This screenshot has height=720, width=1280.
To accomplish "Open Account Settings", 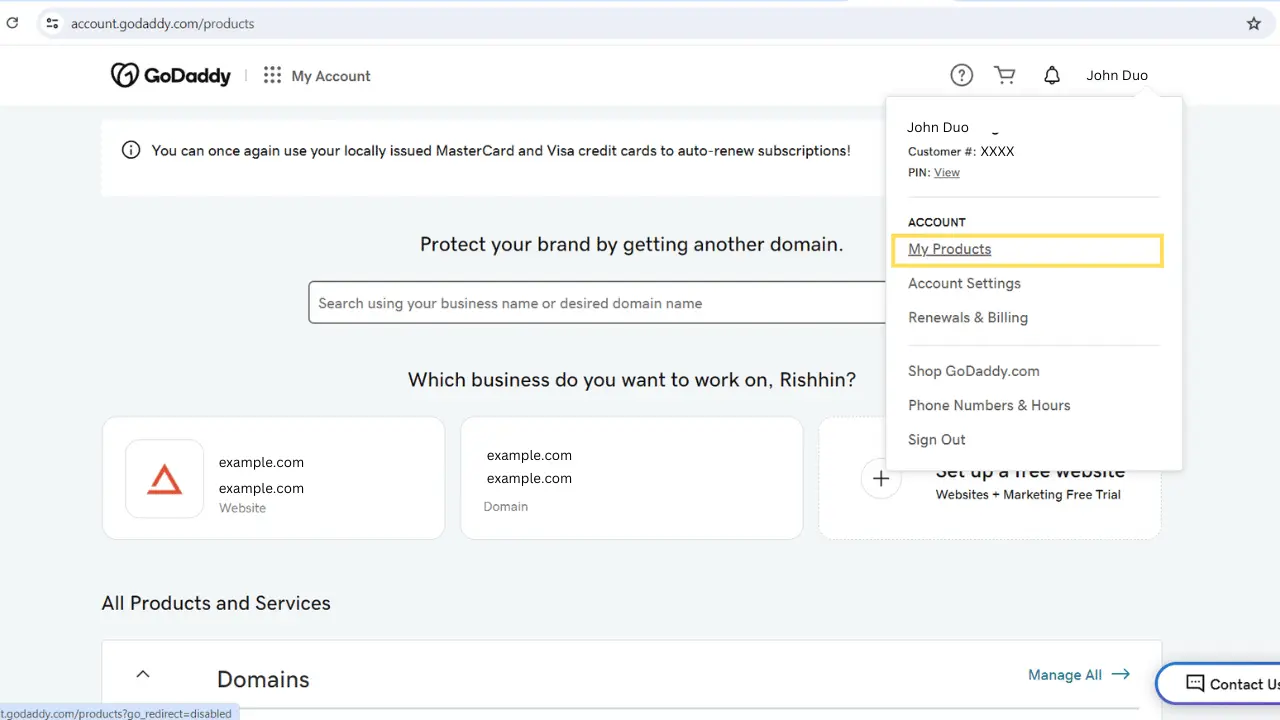I will click(964, 284).
